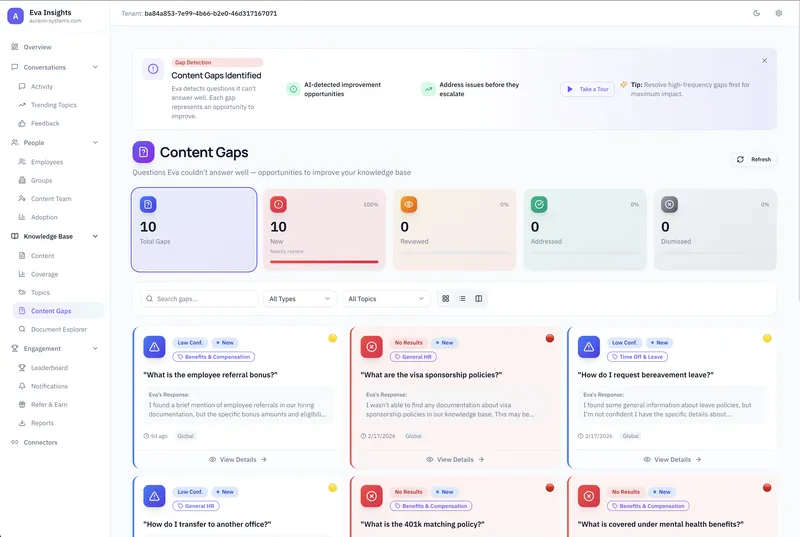Click the Eva Insights avatar logo
Image resolution: width=800 pixels, height=537 pixels.
coord(15,16)
